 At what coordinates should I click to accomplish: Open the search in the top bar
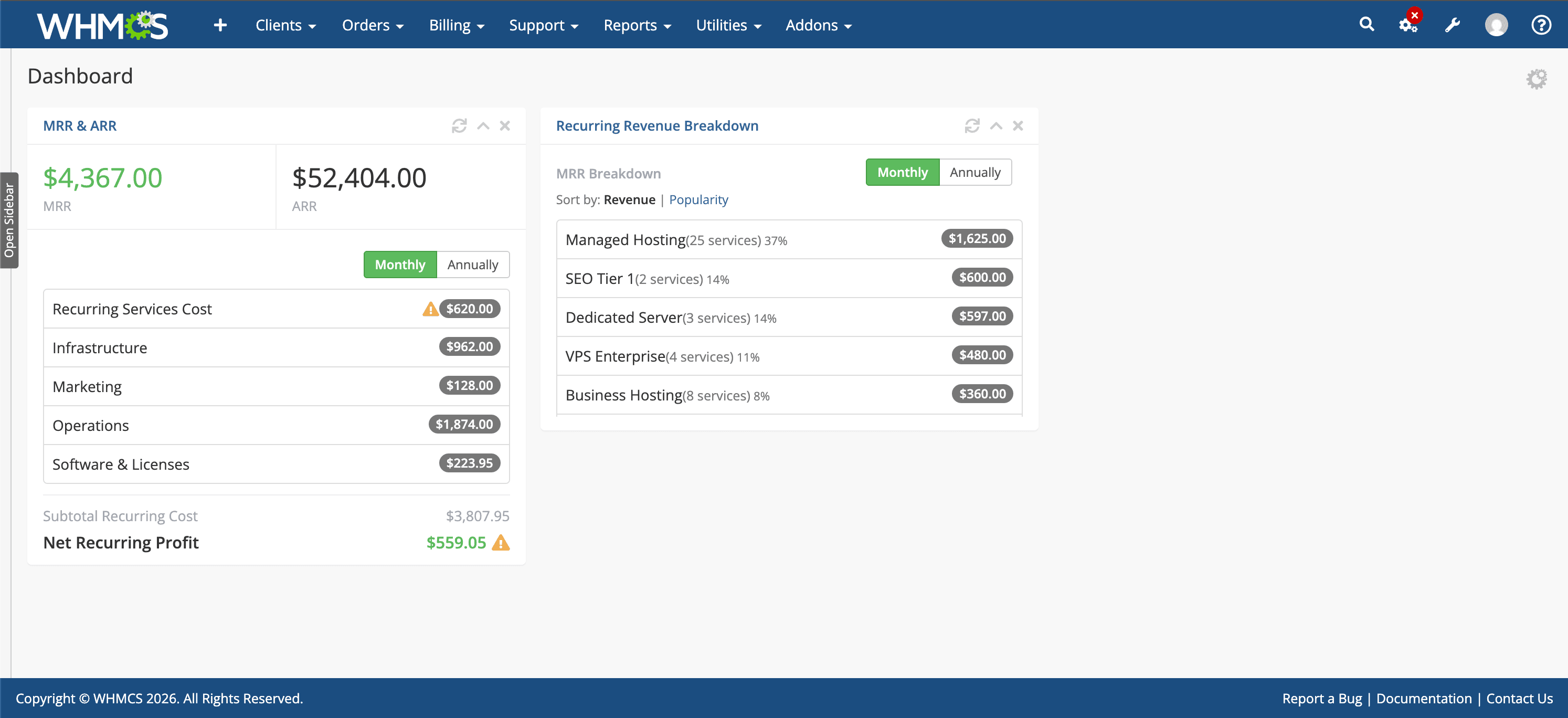[1366, 24]
